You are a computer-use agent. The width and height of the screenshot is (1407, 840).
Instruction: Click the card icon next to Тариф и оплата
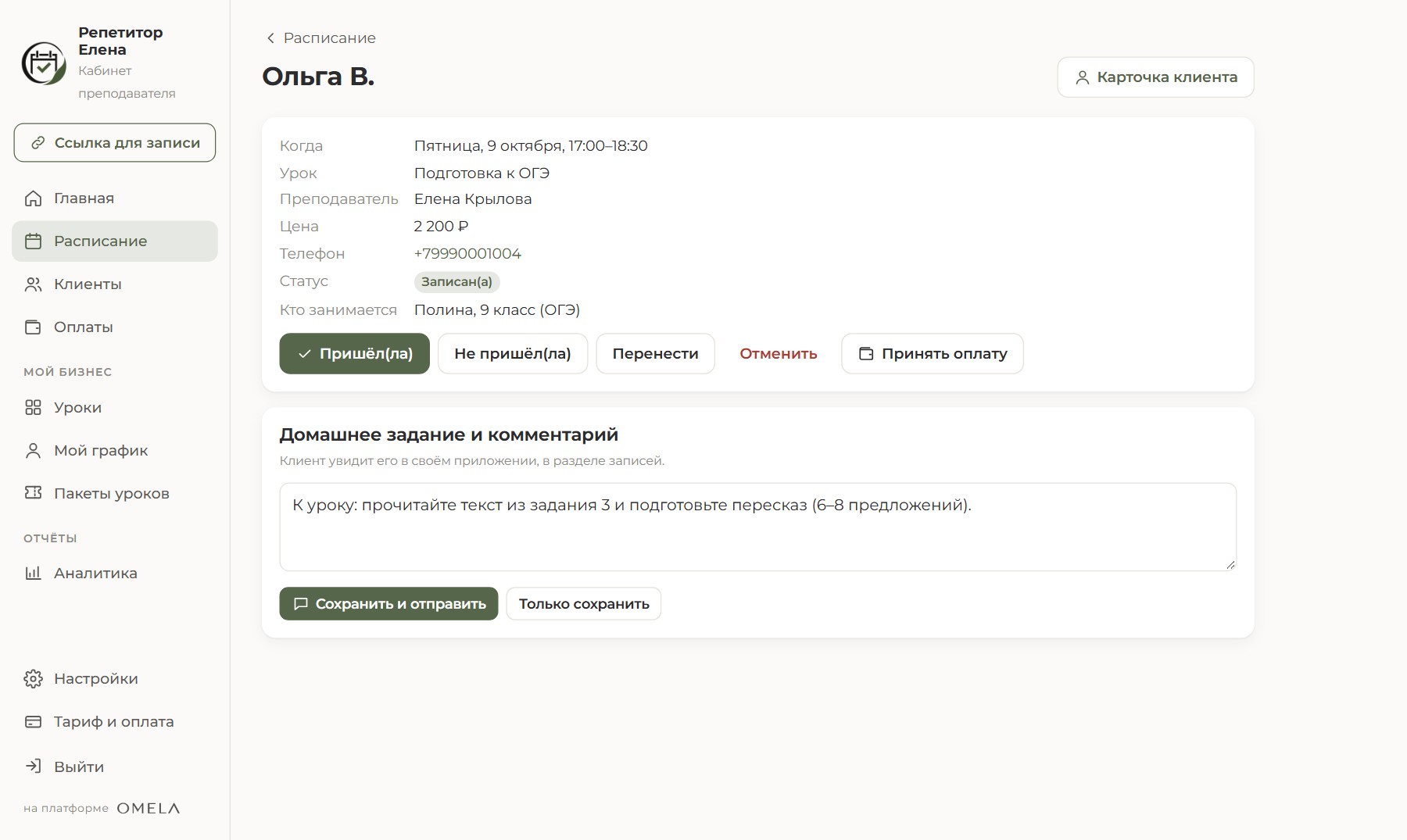click(33, 722)
